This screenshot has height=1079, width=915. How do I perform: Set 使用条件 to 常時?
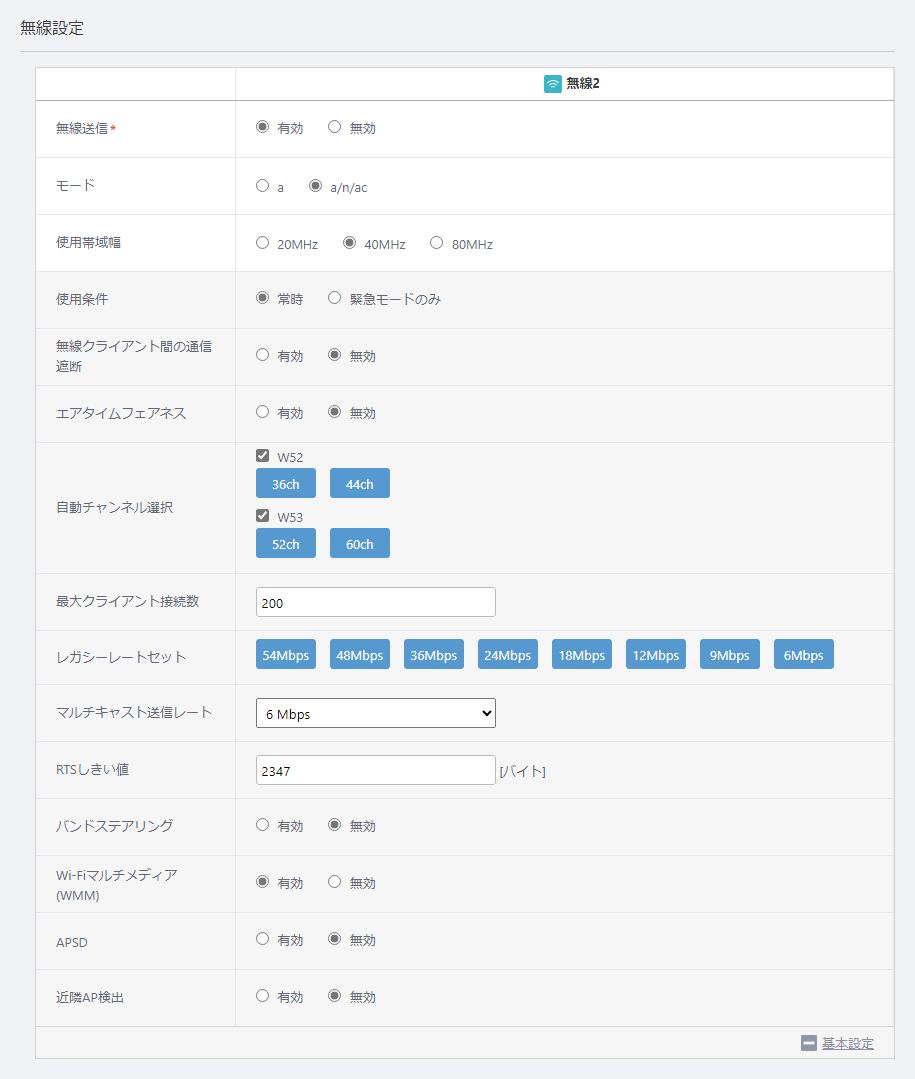click(262, 298)
